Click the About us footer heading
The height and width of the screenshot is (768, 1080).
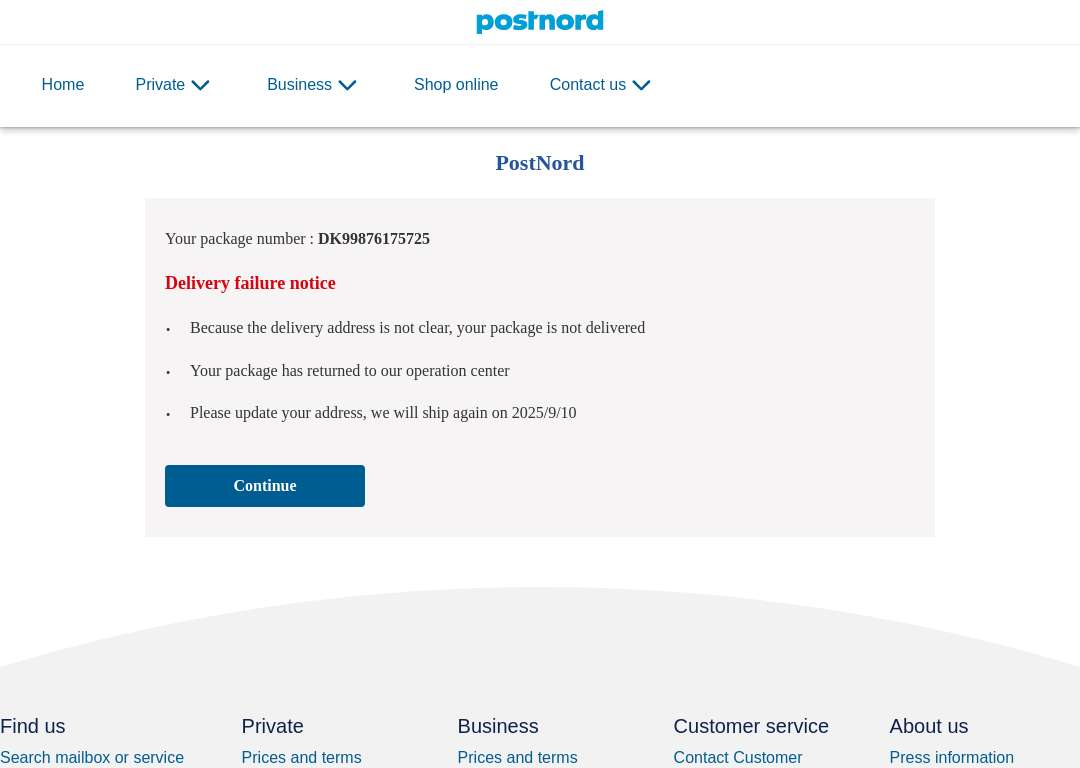point(928,726)
